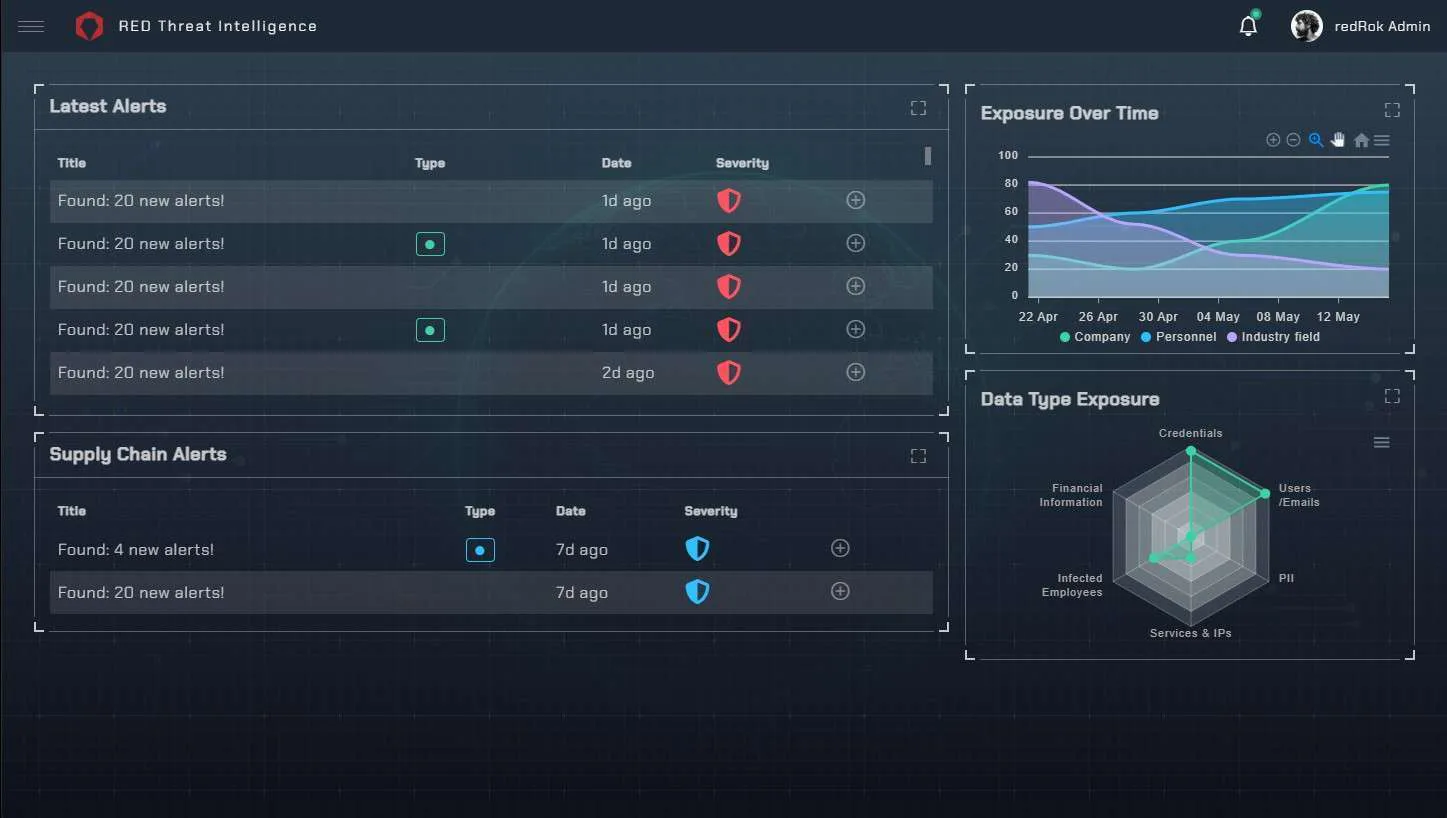Click the '2d ago' date cell
The width and height of the screenshot is (1447, 818).
click(628, 373)
